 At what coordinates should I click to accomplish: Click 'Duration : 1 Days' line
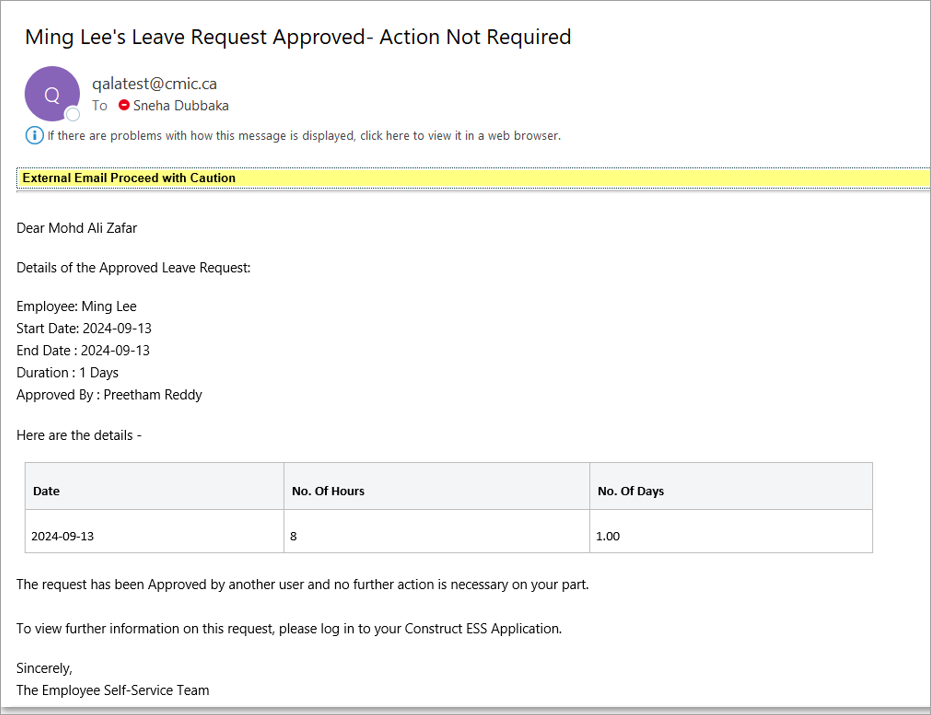click(x=68, y=372)
